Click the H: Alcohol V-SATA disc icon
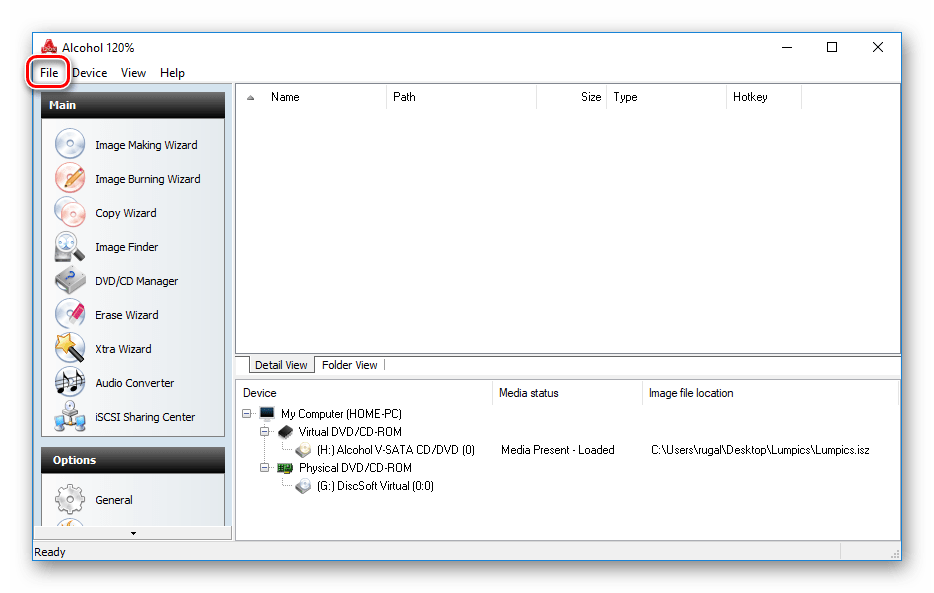 pyautogui.click(x=303, y=450)
